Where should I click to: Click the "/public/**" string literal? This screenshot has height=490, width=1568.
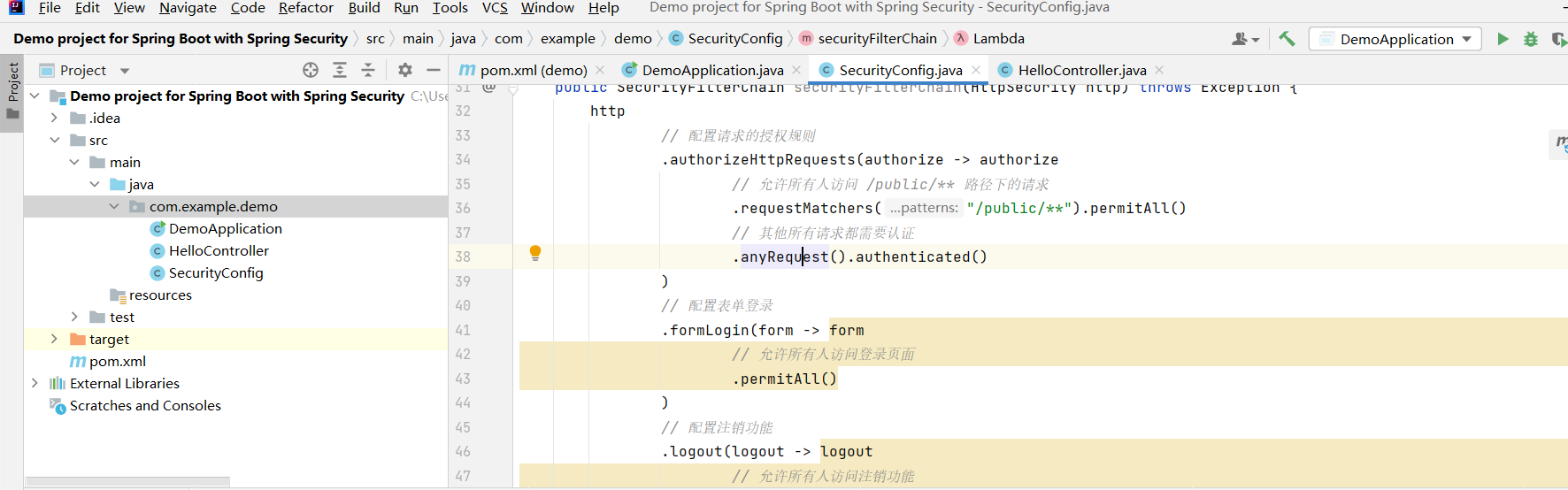[x=1019, y=208]
